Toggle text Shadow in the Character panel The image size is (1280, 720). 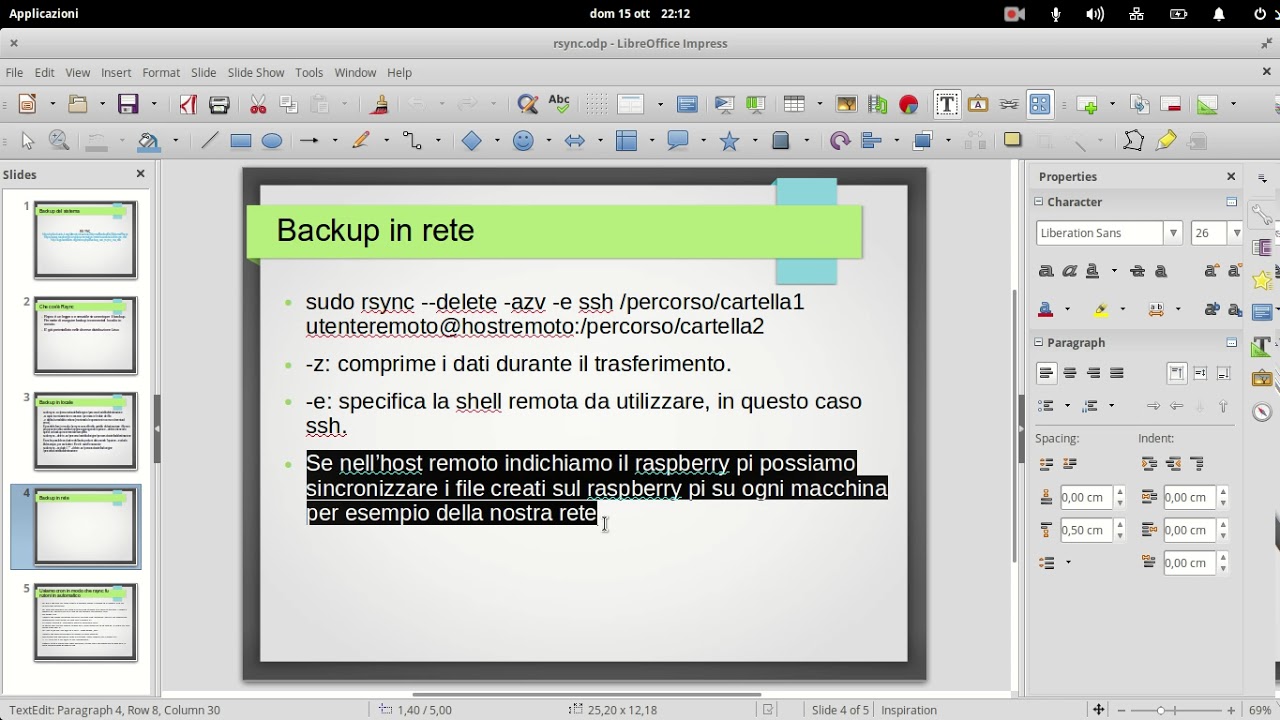(x=1161, y=271)
